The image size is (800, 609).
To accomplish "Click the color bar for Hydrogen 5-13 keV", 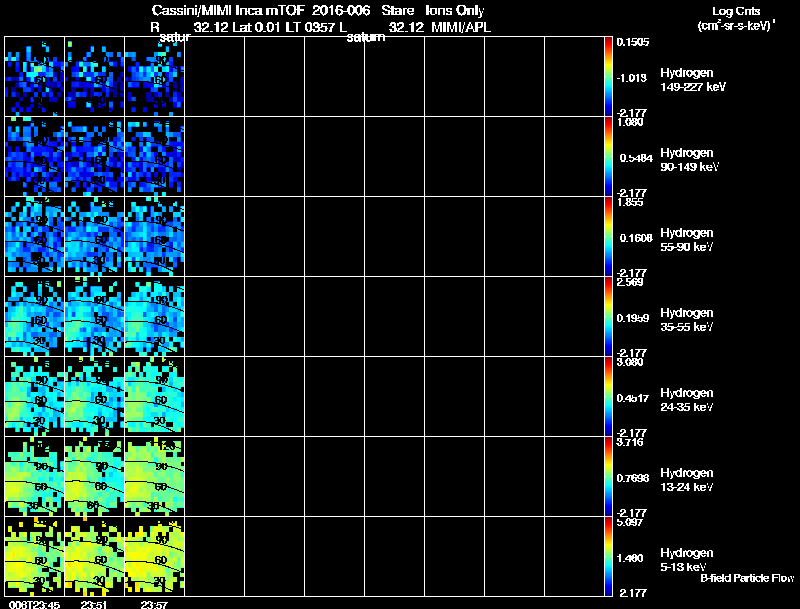I will click(608, 556).
